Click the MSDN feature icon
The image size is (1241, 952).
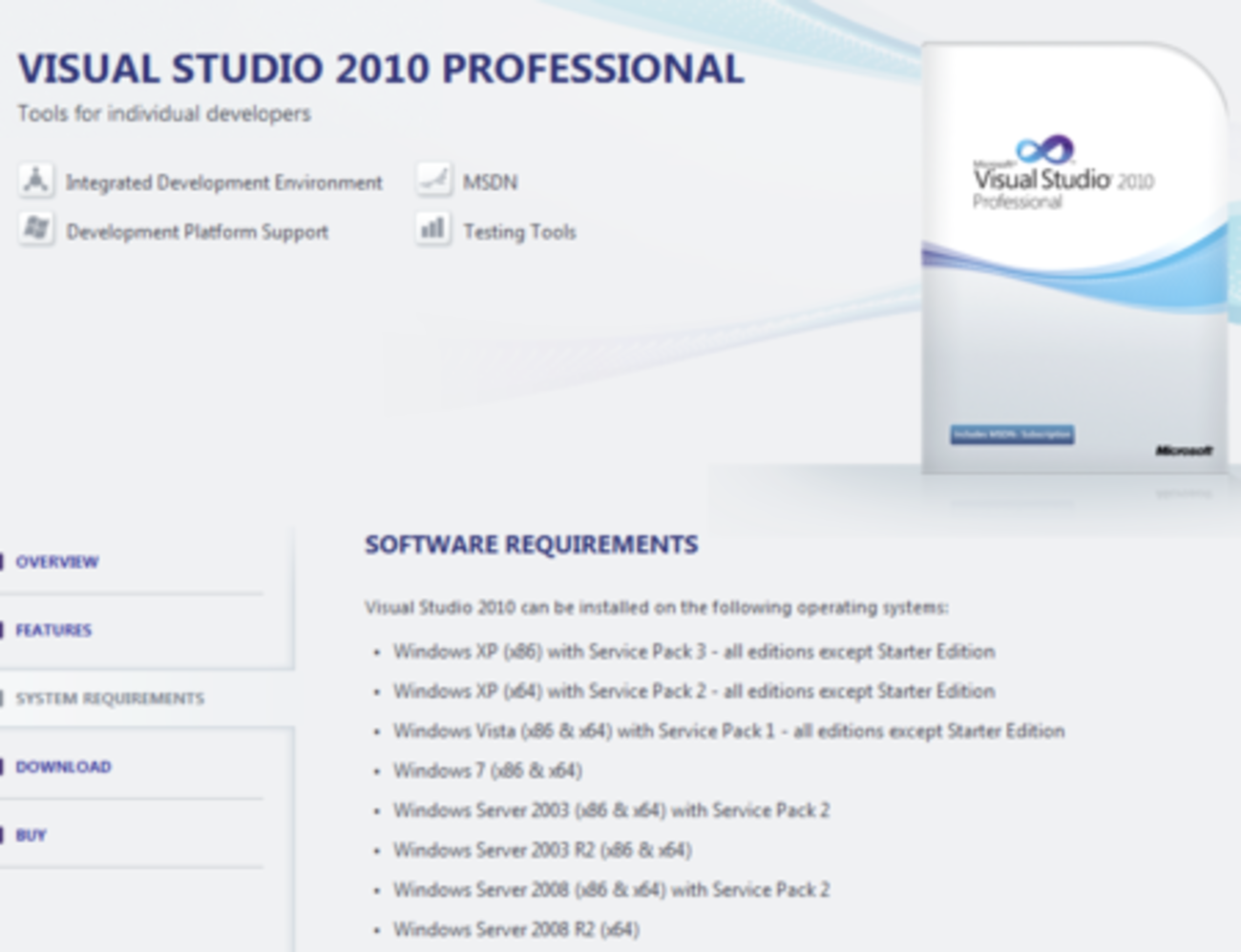pos(433,180)
